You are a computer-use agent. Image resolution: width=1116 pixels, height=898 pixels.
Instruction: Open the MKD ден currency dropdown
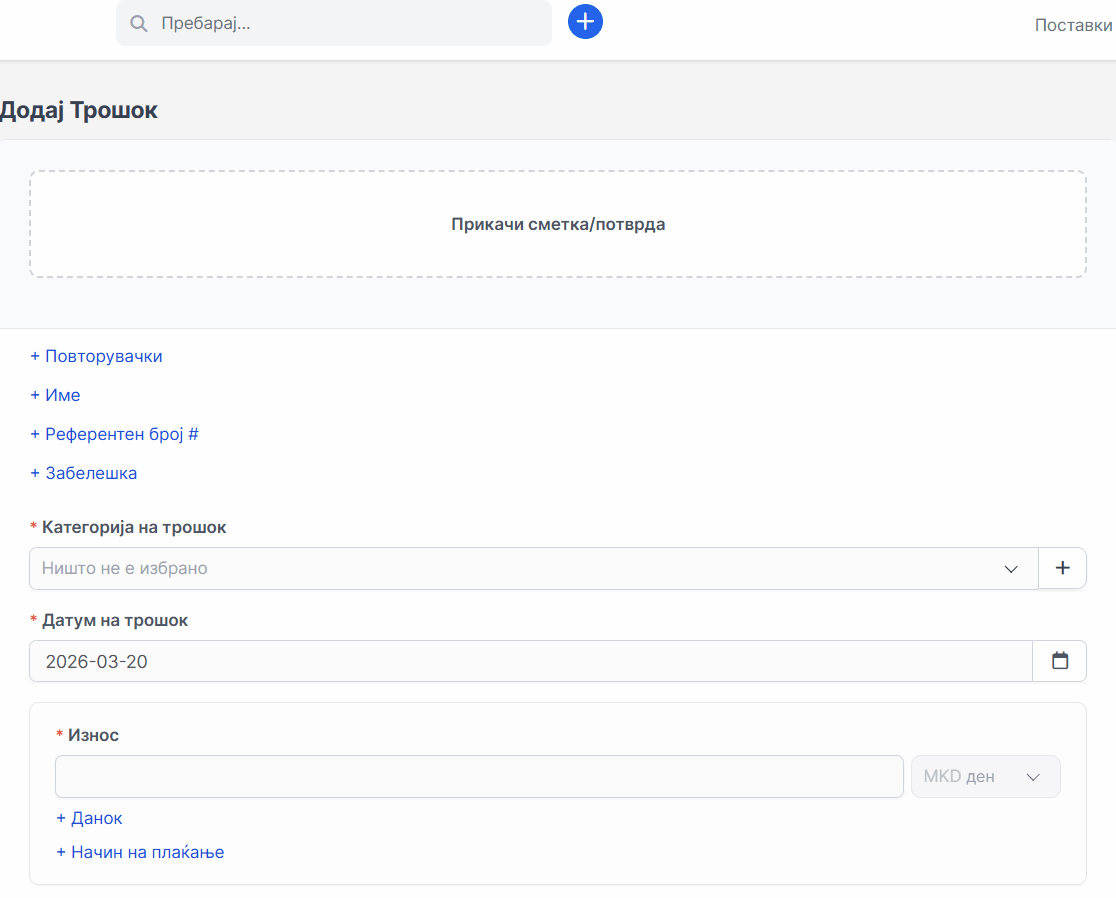(986, 776)
